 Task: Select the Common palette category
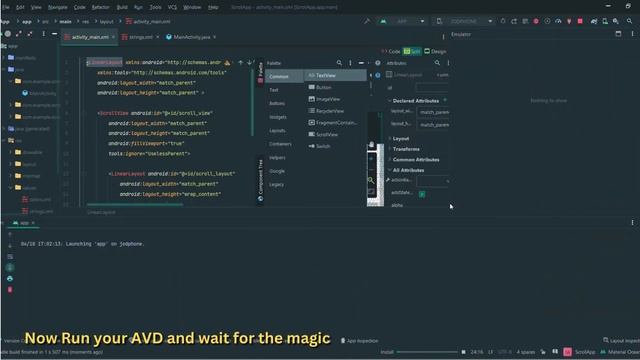[x=284, y=76]
